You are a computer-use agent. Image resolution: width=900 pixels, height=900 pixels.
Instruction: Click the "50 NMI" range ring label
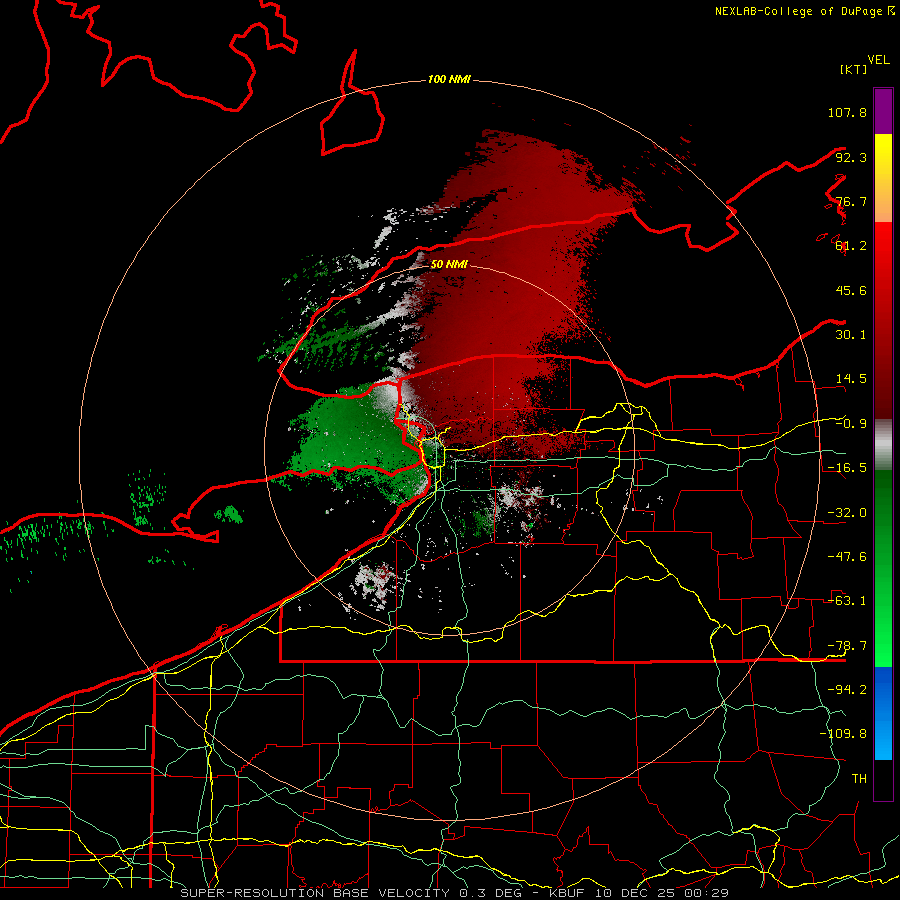449,264
